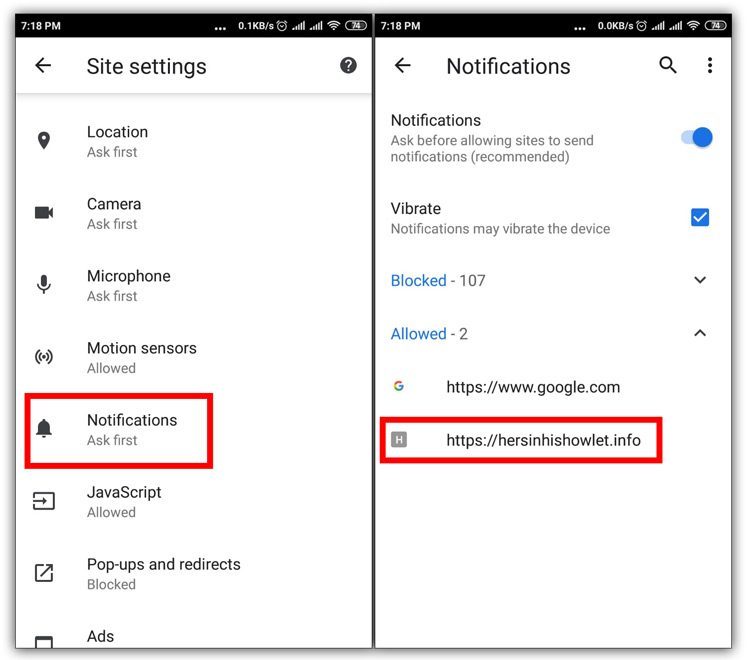Uncheck the Vibrate checkbox
Viewport: 750px width, 660px height.
(x=700, y=218)
